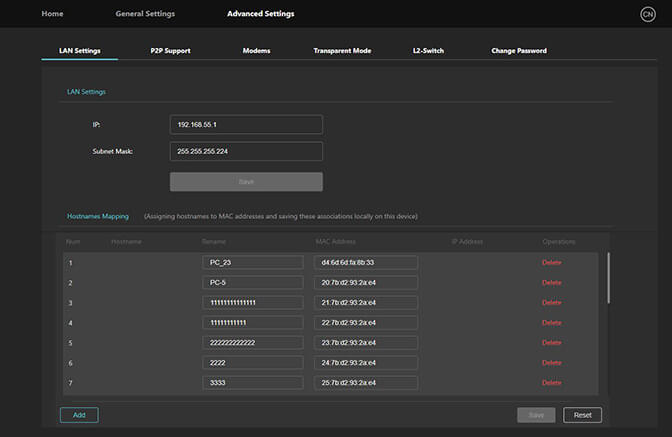Switch to the L2-Switch tab
Image resolution: width=672 pixels, height=437 pixels.
click(x=428, y=51)
